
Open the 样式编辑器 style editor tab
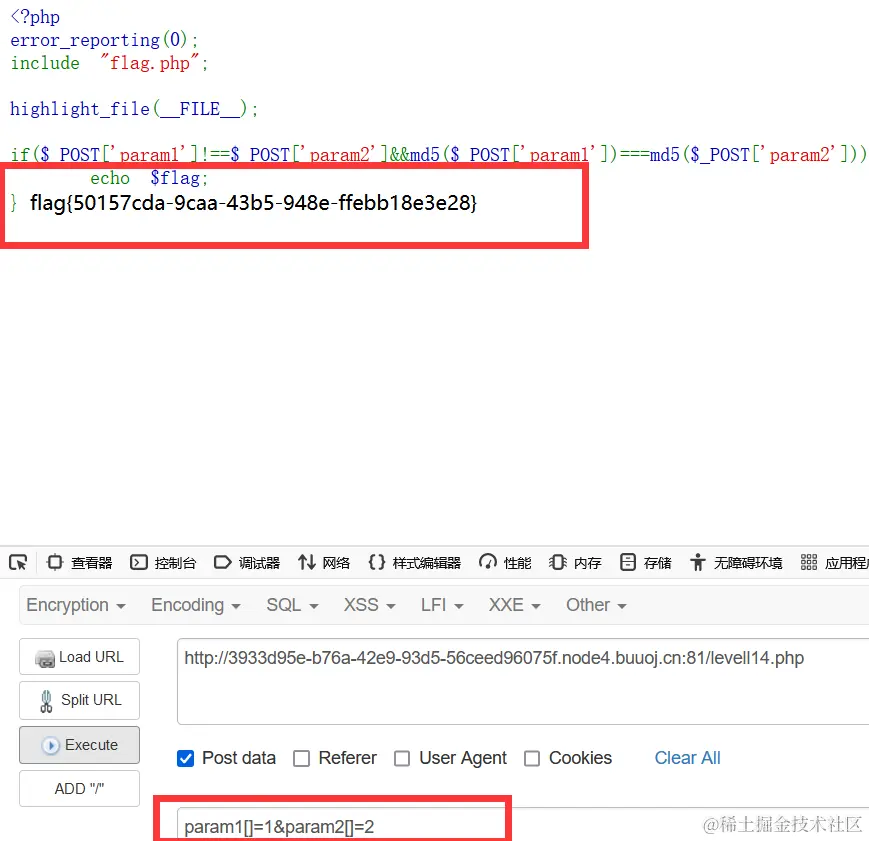pos(414,563)
